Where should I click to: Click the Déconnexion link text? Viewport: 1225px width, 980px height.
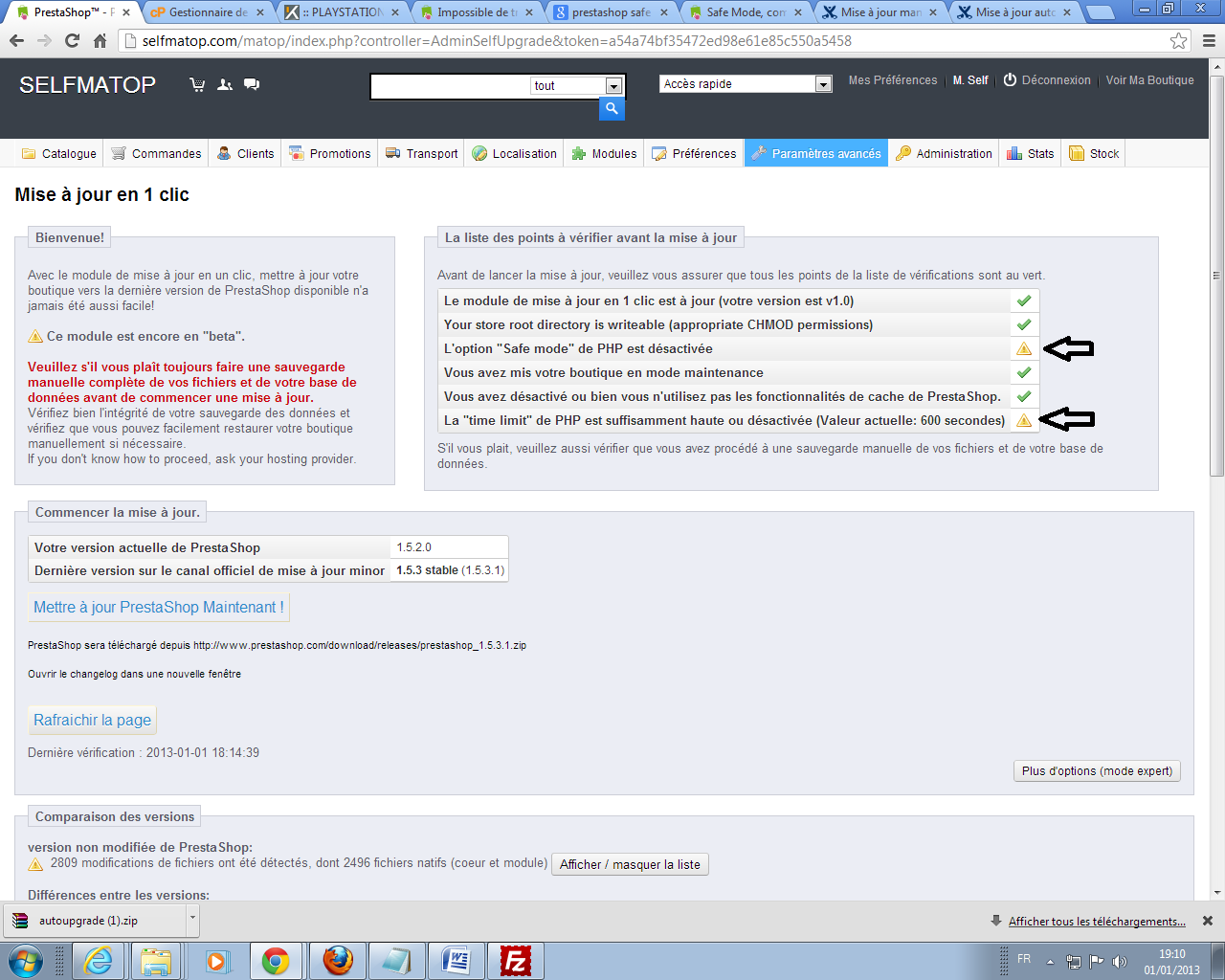pyautogui.click(x=1057, y=80)
